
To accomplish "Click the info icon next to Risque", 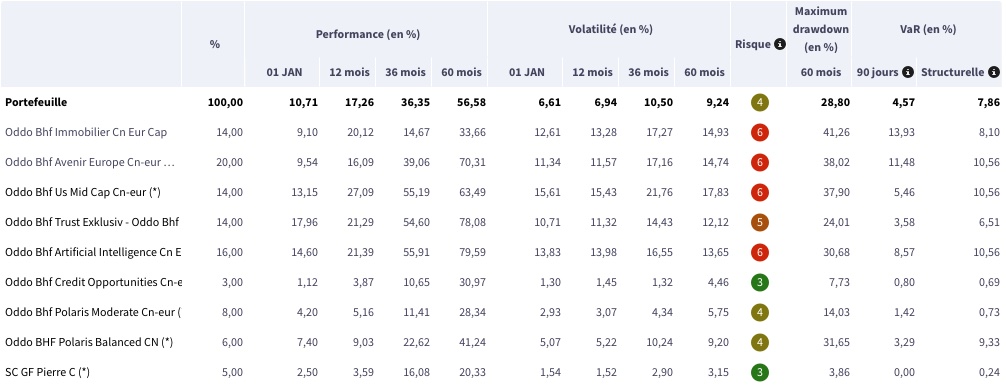I will [x=780, y=44].
